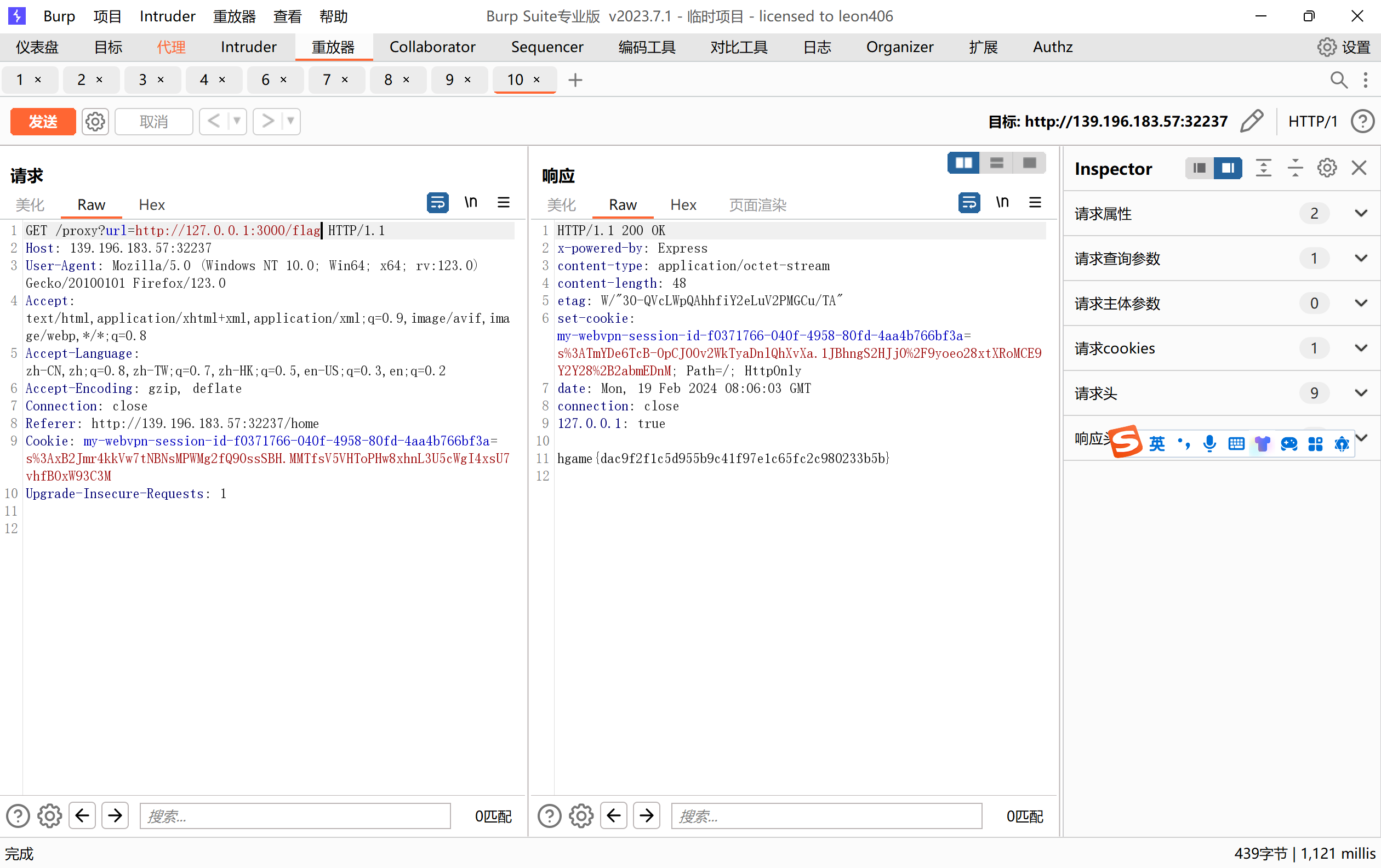The height and width of the screenshot is (868, 1381).
Task: Switch to Repeater tab 6
Action: pos(266,79)
